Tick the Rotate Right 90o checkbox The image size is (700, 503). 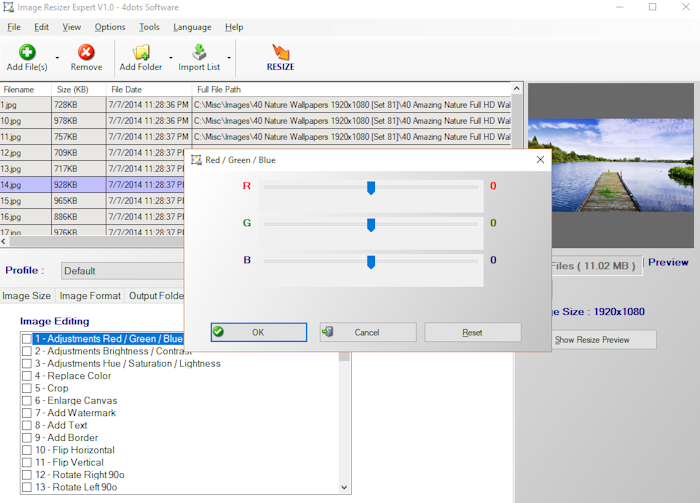(27, 475)
